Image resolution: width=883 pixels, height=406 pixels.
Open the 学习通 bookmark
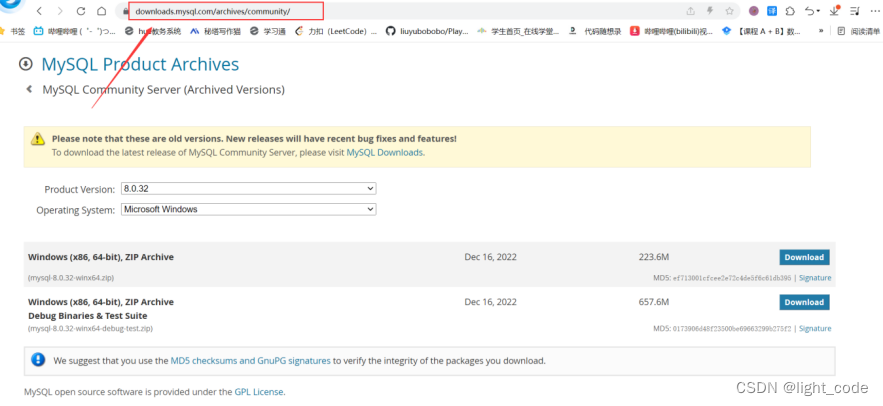[268, 32]
